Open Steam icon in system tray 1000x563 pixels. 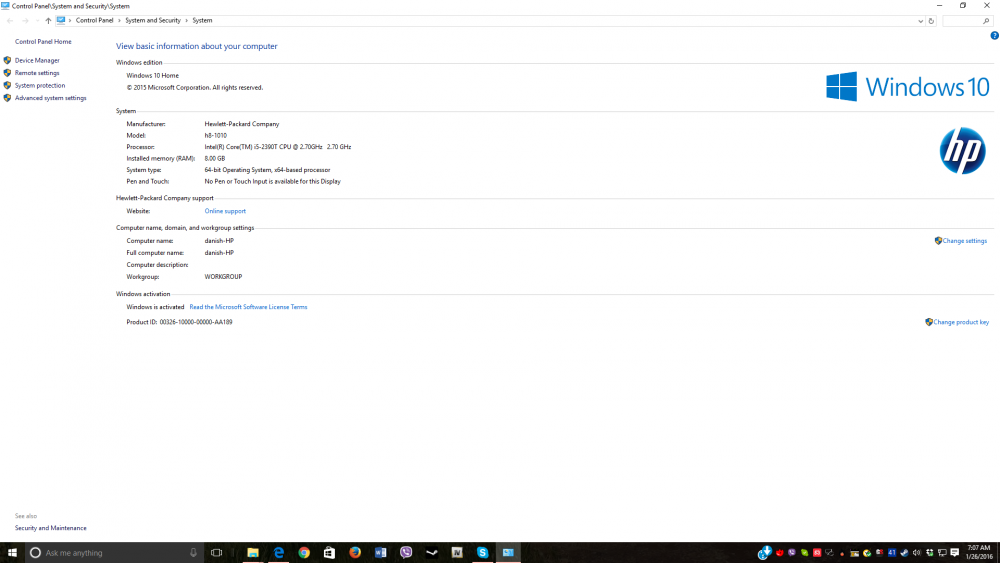[x=904, y=553]
